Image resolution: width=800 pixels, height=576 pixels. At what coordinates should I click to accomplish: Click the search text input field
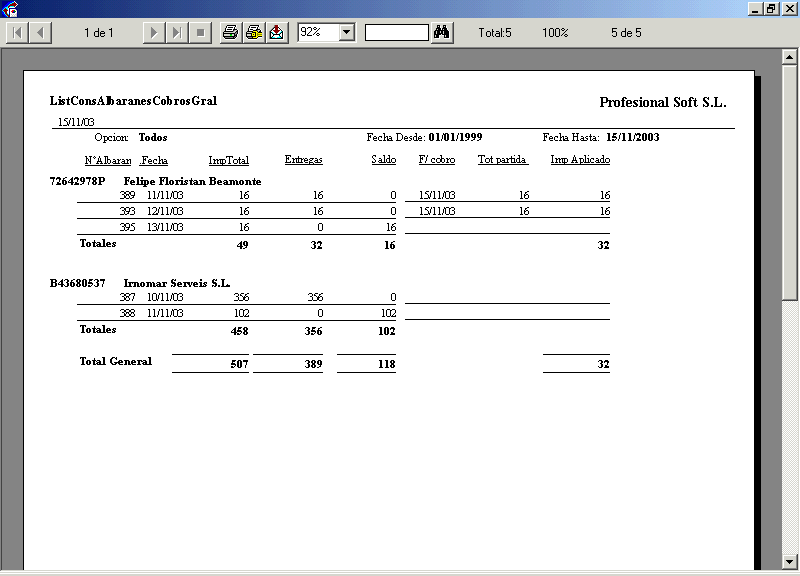click(396, 33)
